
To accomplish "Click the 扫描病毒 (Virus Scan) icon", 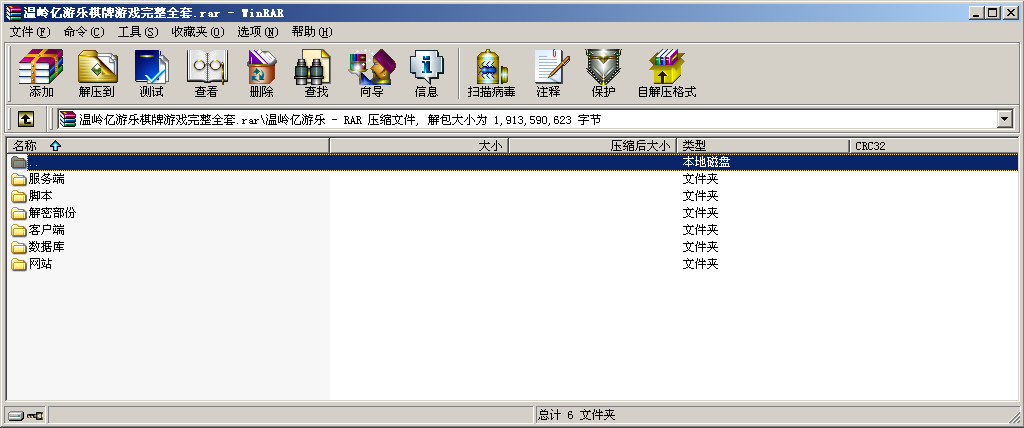I will pos(491,73).
